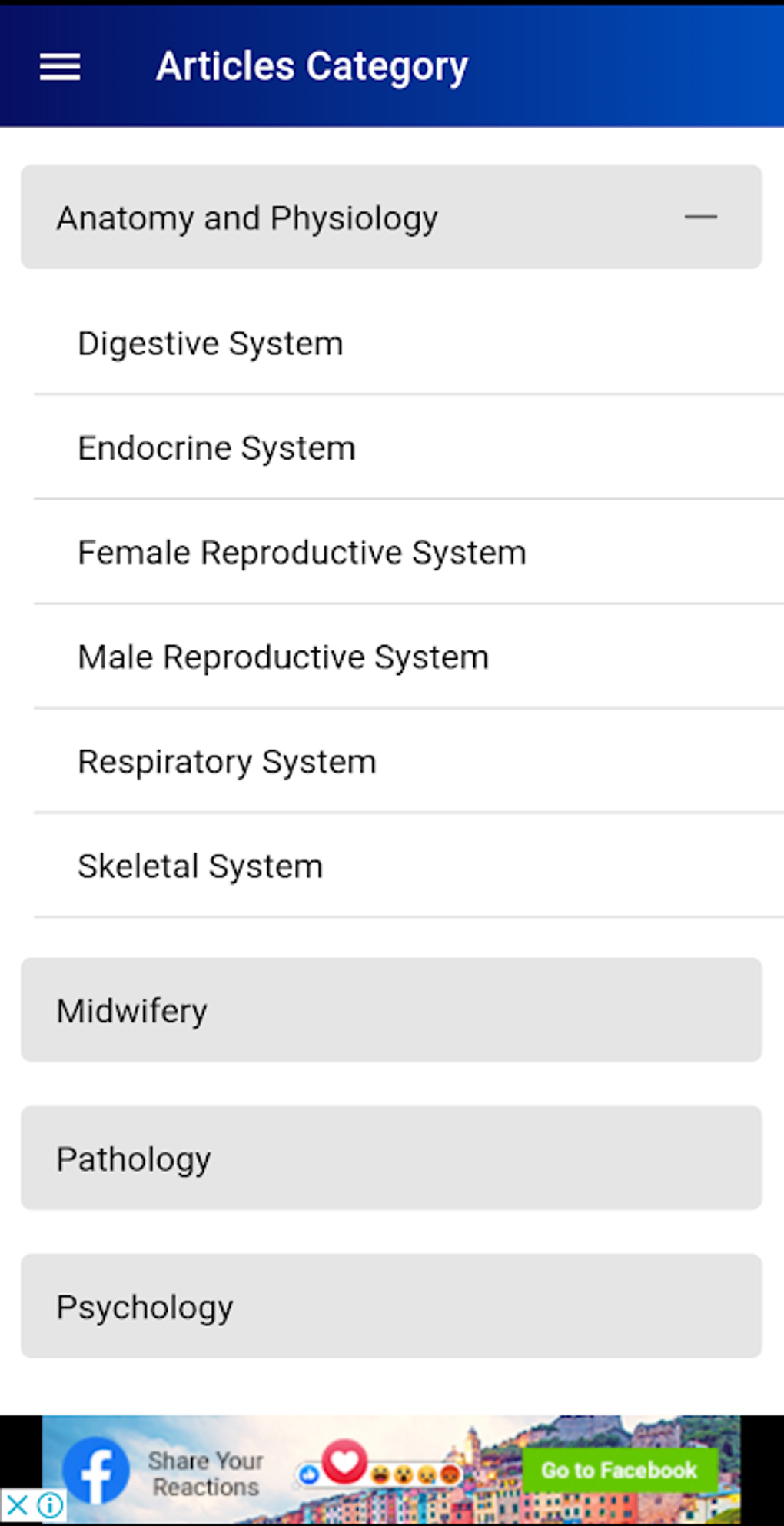Tap Share Your Reactions ad text
The image size is (784, 1526).
point(205,1473)
